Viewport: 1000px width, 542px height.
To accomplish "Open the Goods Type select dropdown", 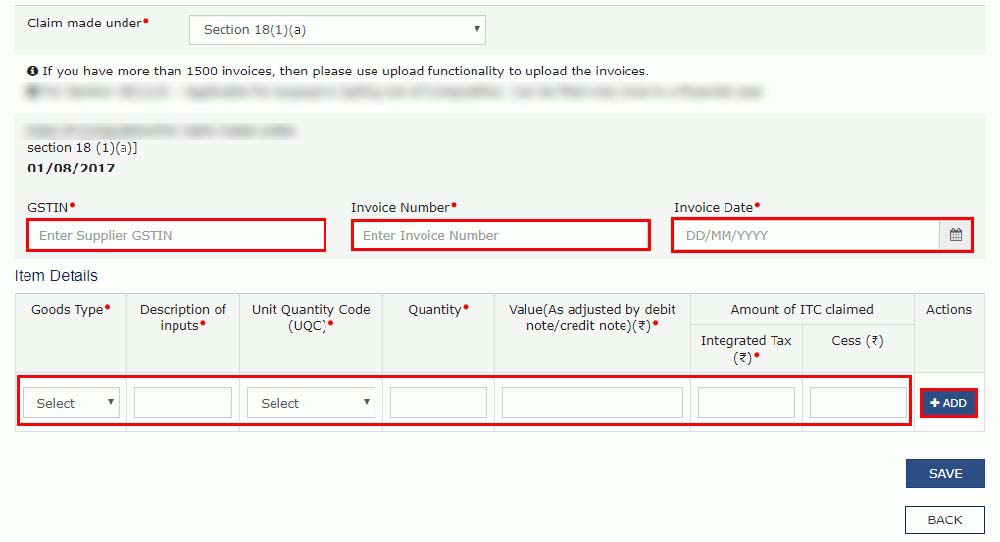I will coord(72,403).
